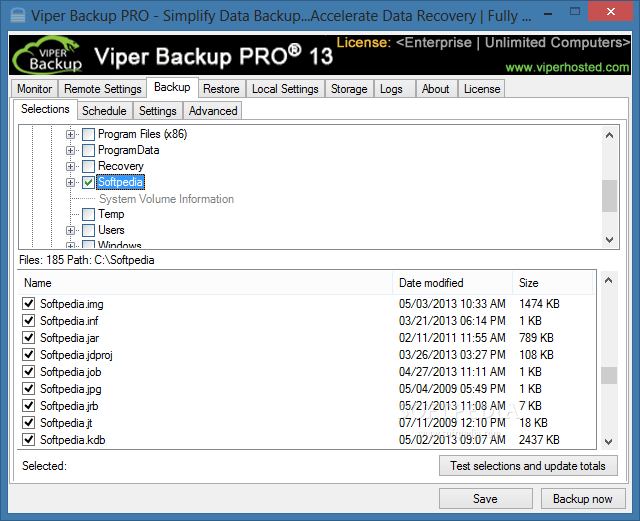Switch to the Monitor tab
This screenshot has width=640, height=521.
tap(35, 89)
